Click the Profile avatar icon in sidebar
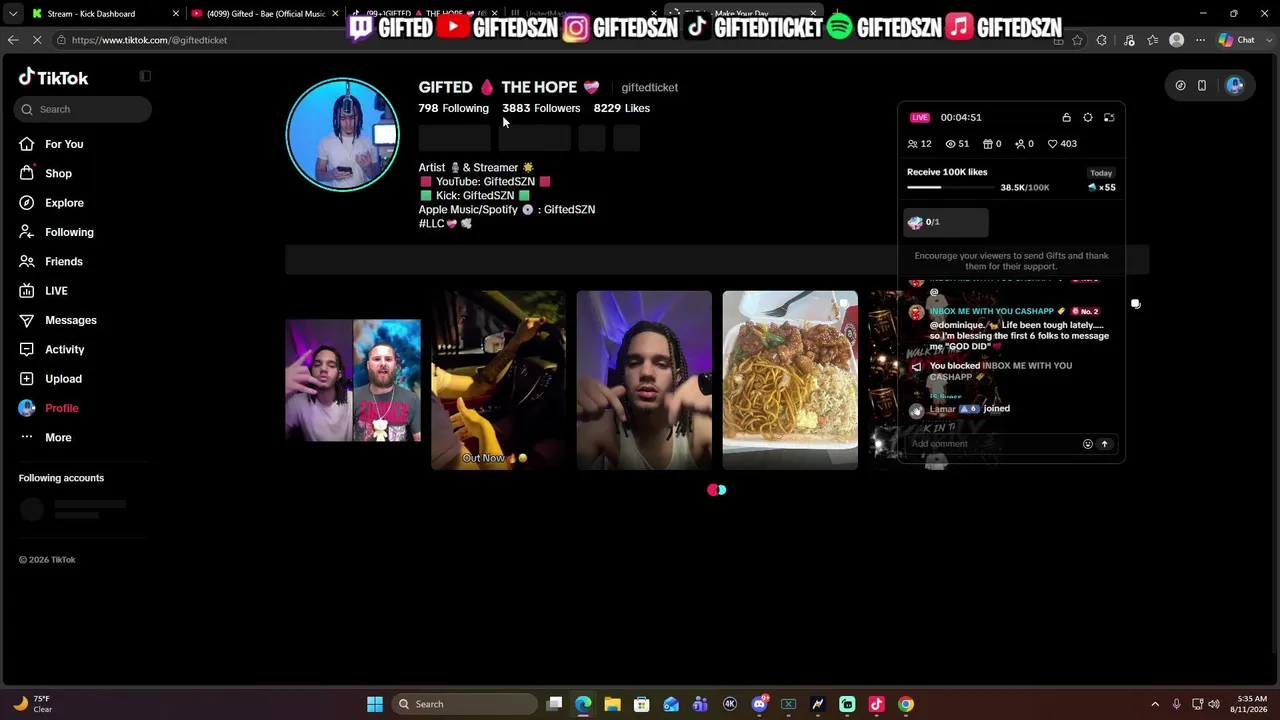The width and height of the screenshot is (1280, 720). point(26,408)
